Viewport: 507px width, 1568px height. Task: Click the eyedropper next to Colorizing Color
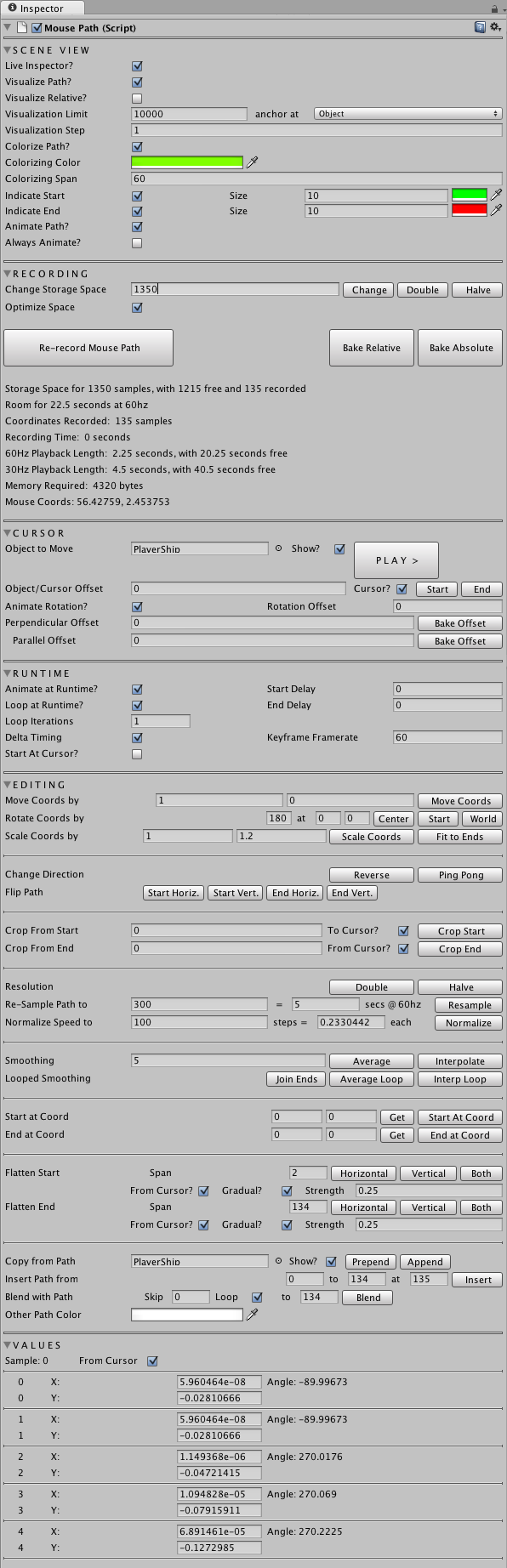pos(252,162)
